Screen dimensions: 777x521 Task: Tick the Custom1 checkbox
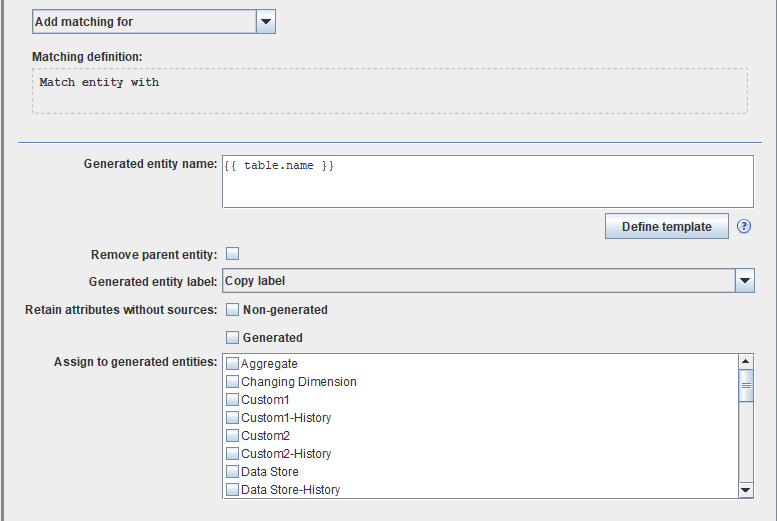point(232,400)
